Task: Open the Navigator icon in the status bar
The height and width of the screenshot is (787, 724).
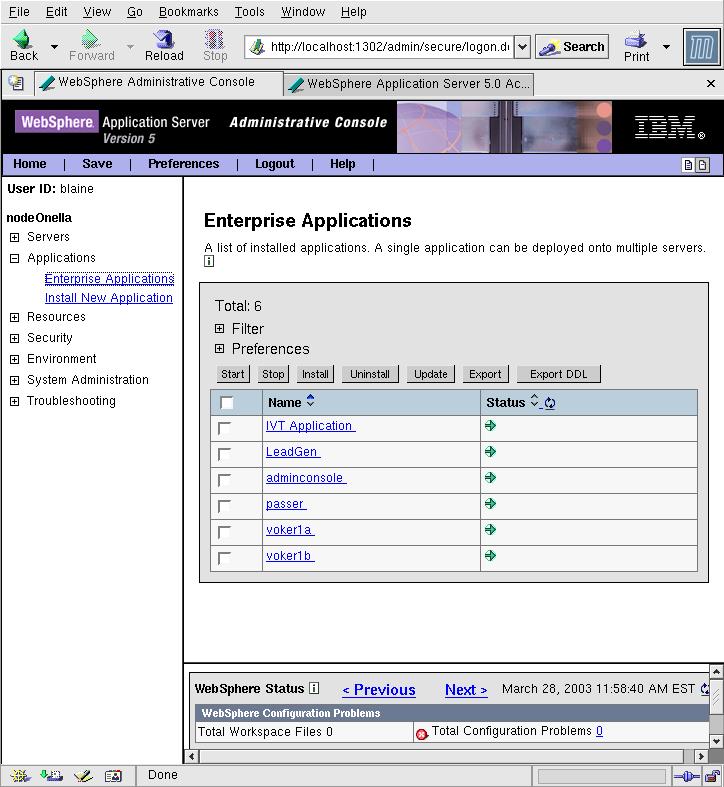Action: pyautogui.click(x=20, y=776)
